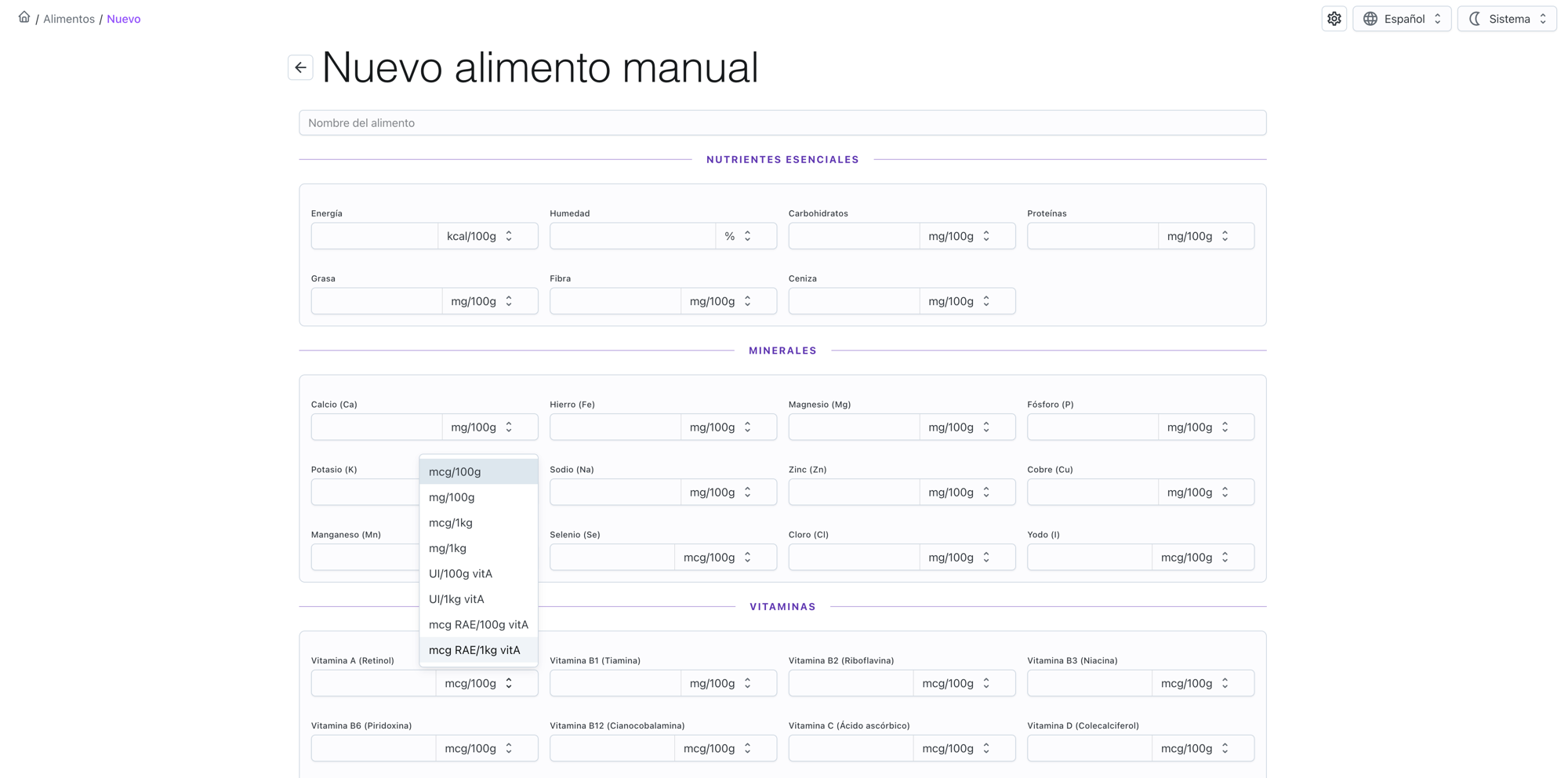Click the Nuevo breadcrumb link

pyautogui.click(x=124, y=19)
